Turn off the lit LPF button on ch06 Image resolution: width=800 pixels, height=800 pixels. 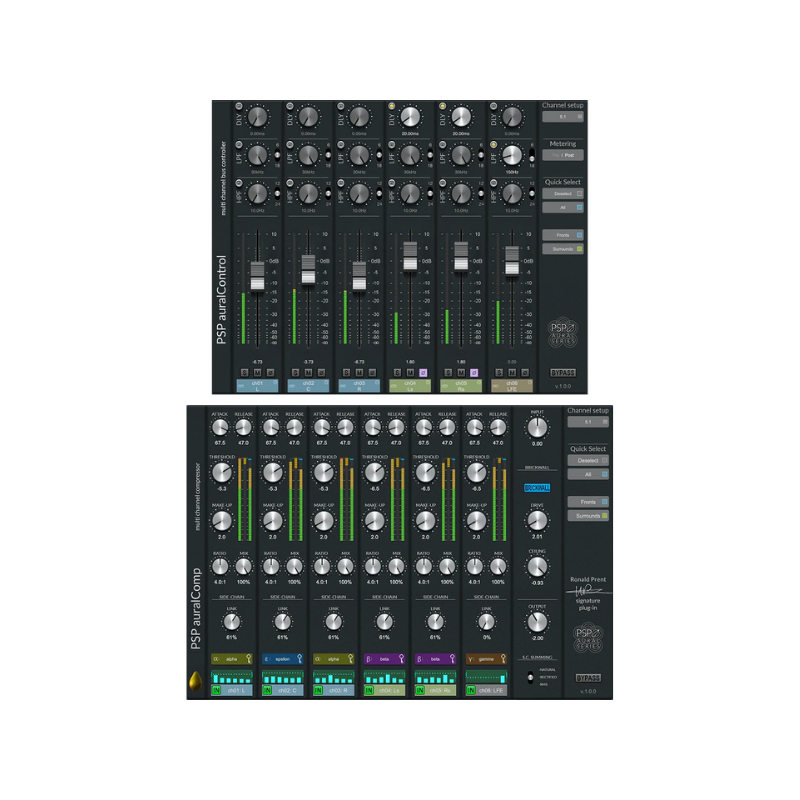[493, 144]
